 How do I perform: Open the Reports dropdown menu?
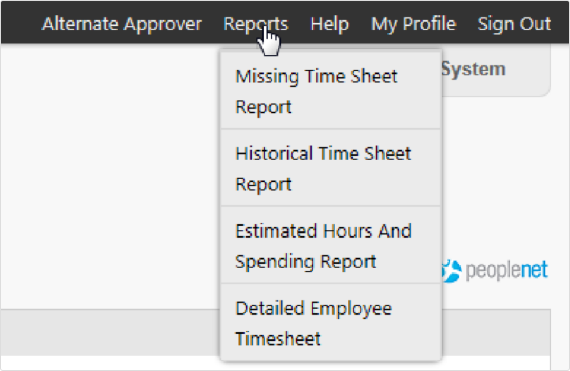pos(256,24)
